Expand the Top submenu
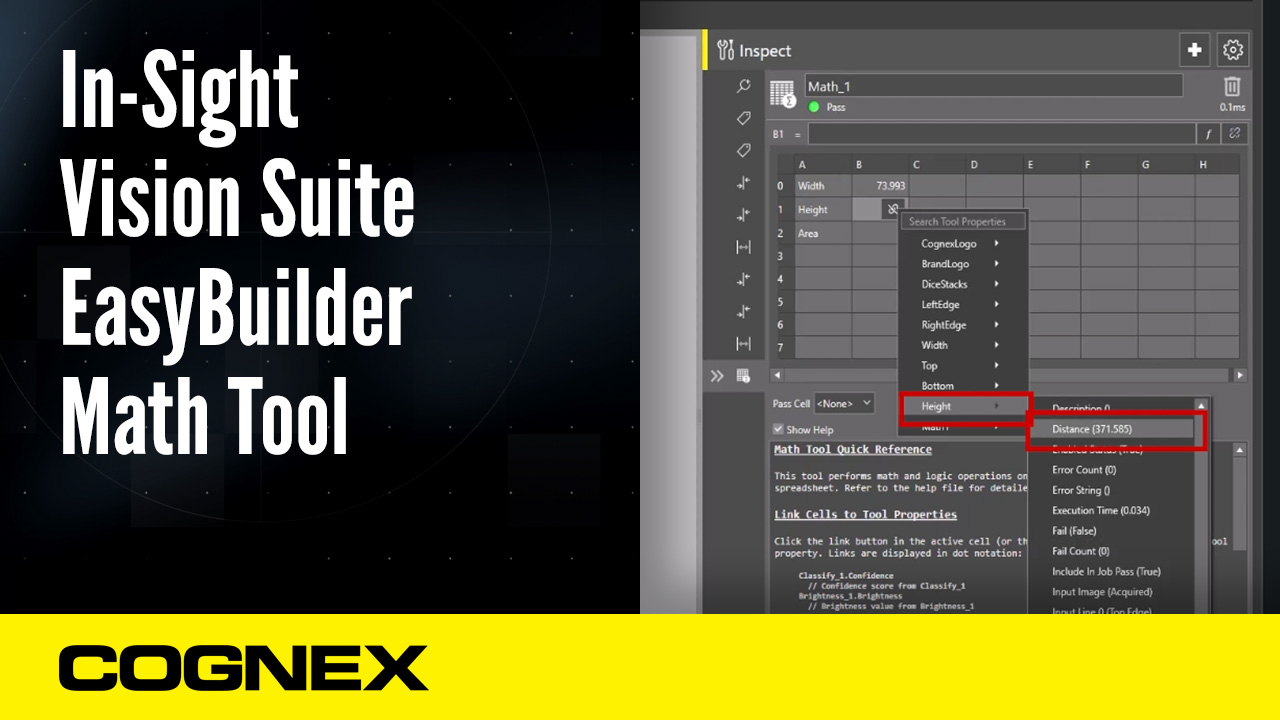Image resolution: width=1280 pixels, height=720 pixels. click(963, 366)
